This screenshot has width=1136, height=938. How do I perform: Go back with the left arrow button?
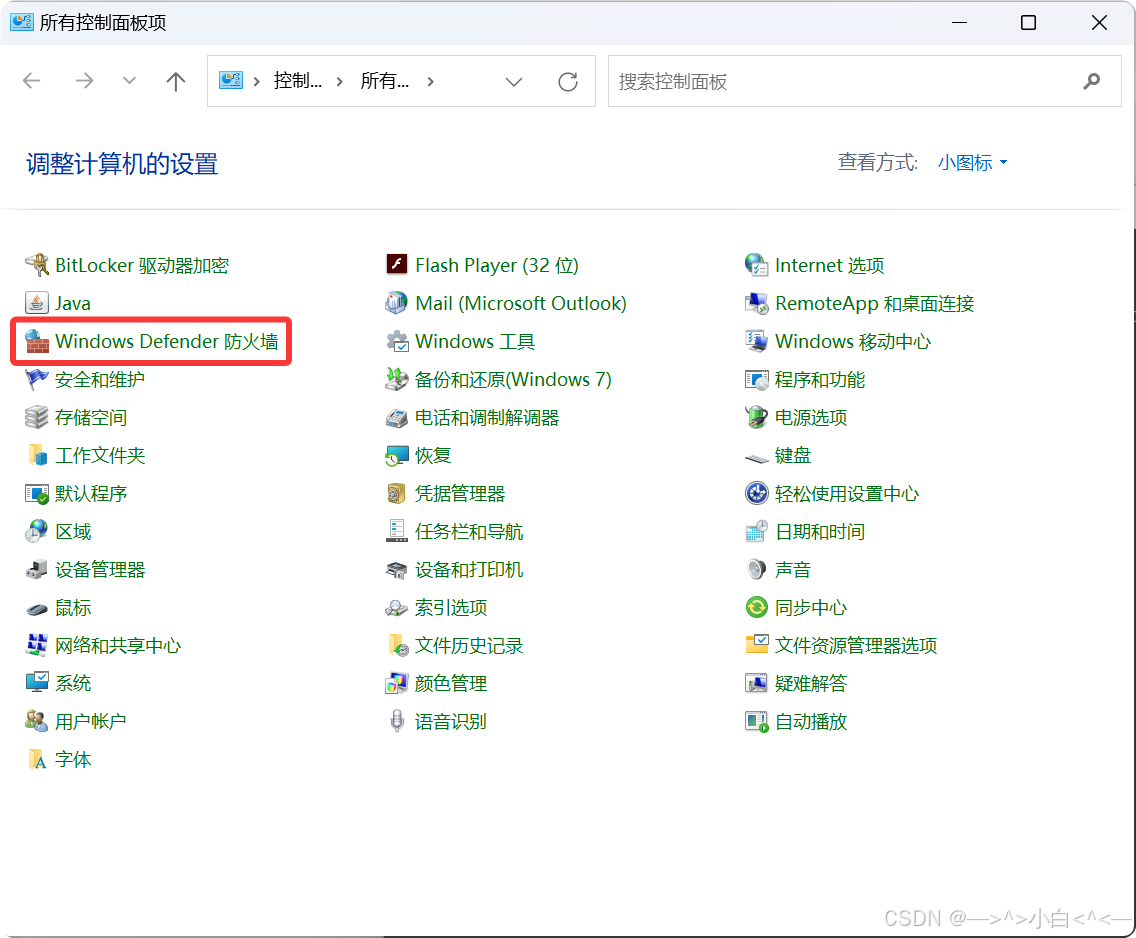coord(32,80)
